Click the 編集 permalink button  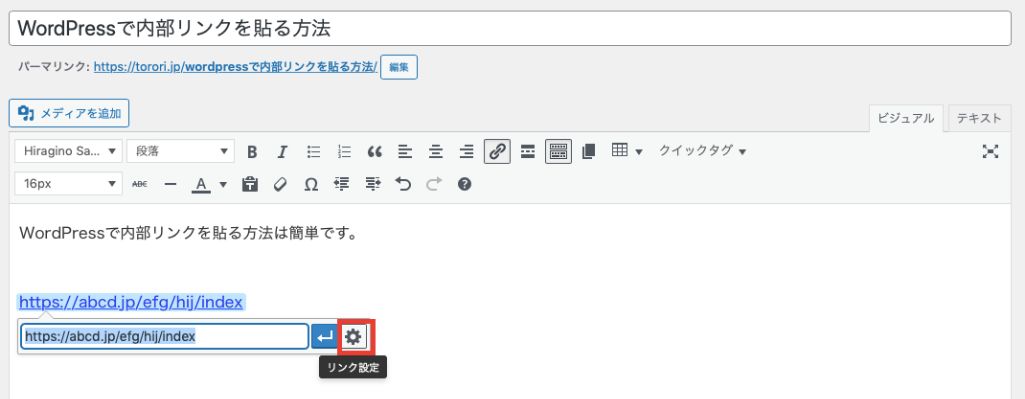click(x=399, y=67)
